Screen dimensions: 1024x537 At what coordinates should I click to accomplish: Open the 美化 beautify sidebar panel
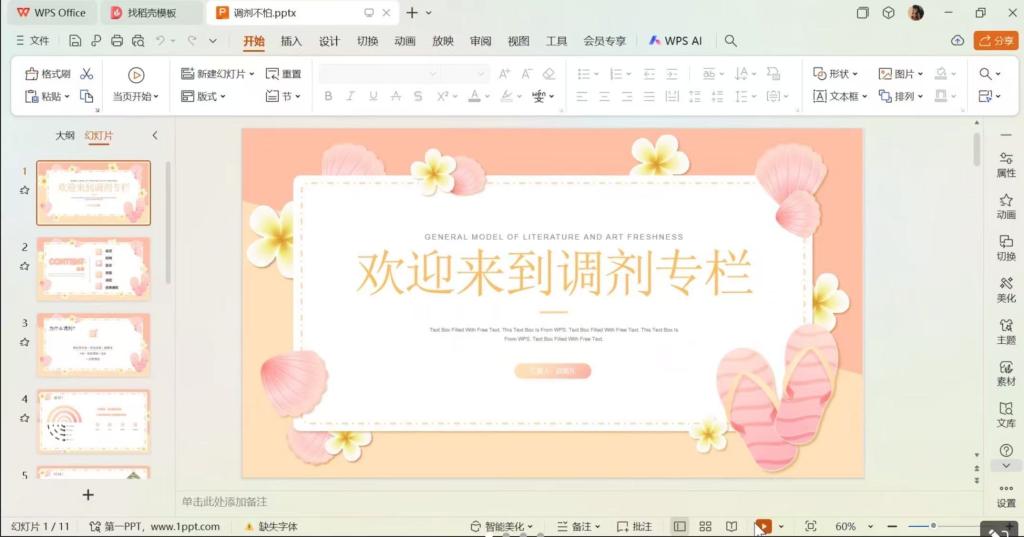tap(1005, 290)
